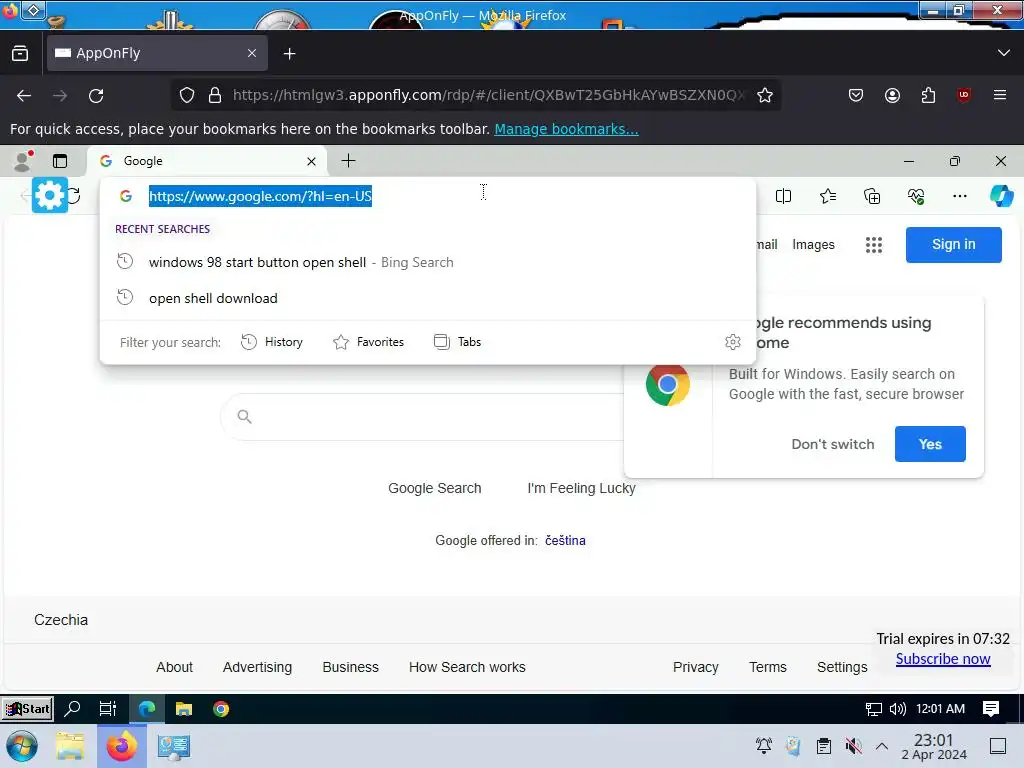Open new tab in Edge
The image size is (1024, 768).
(x=349, y=161)
